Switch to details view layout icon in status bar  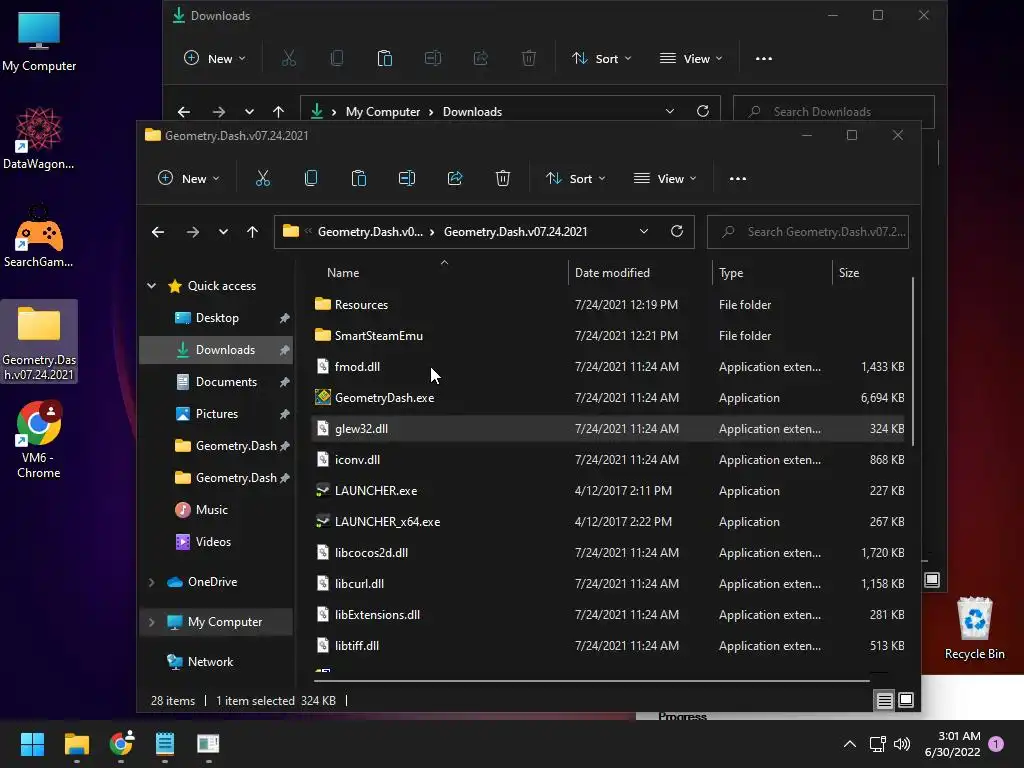[x=884, y=701]
